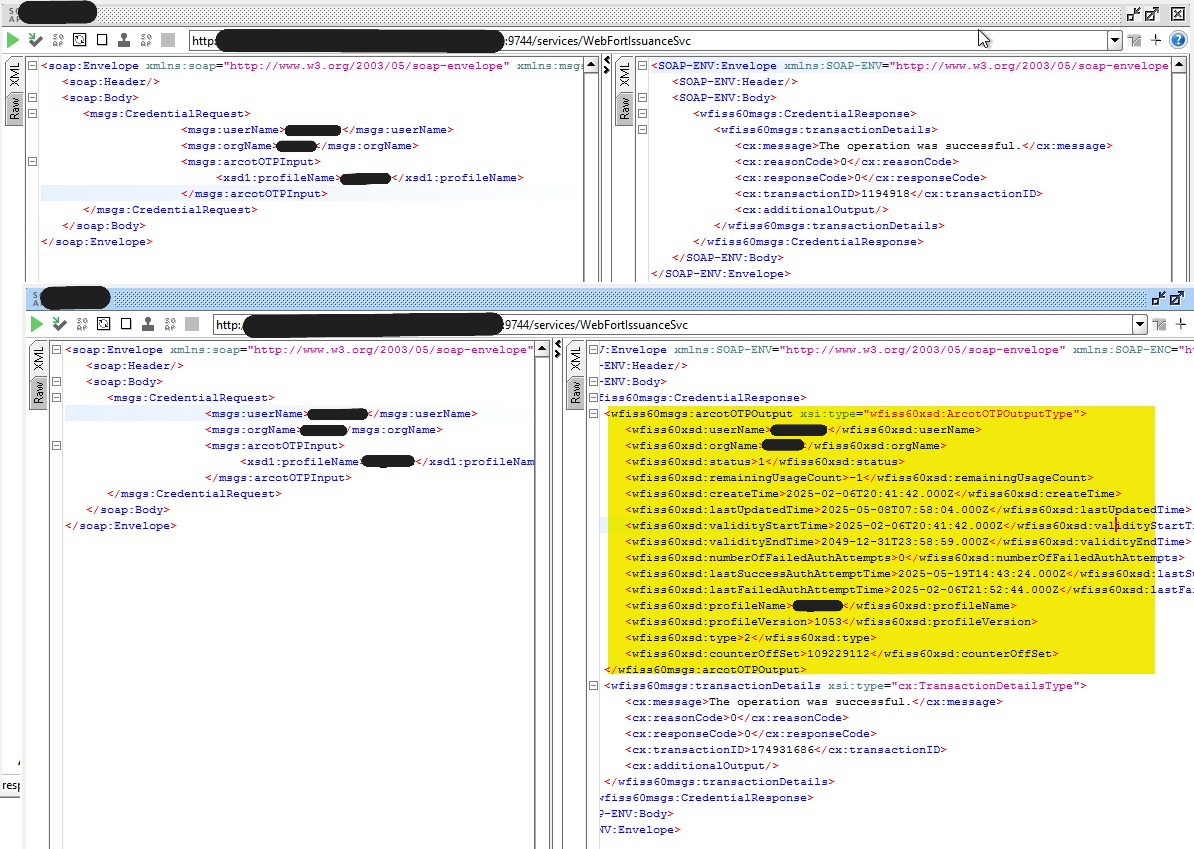This screenshot has width=1194, height=849.
Task: Click scroll-up arrow of upper response editor
Action: click(x=1179, y=66)
